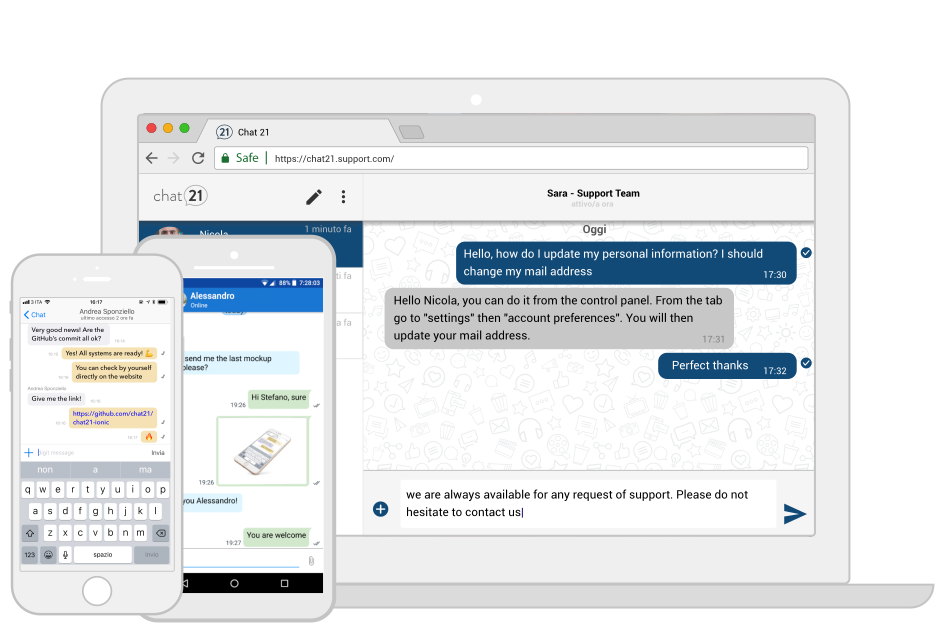944x633 pixels.
Task: Click the plus attachment icon beside message box
Action: pyautogui.click(x=380, y=509)
